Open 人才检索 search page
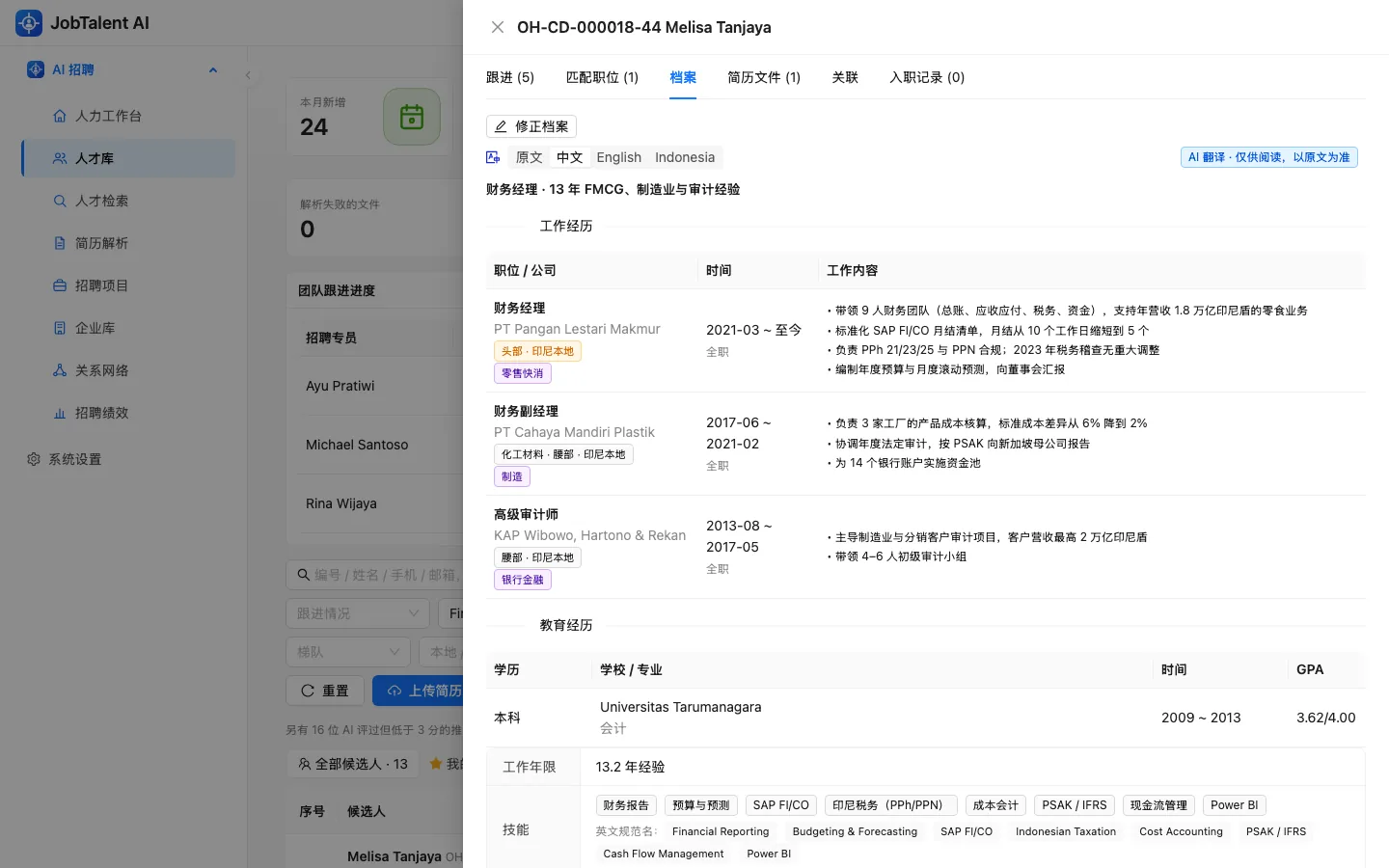Screen dimensions: 1389x868 click(x=128, y=201)
